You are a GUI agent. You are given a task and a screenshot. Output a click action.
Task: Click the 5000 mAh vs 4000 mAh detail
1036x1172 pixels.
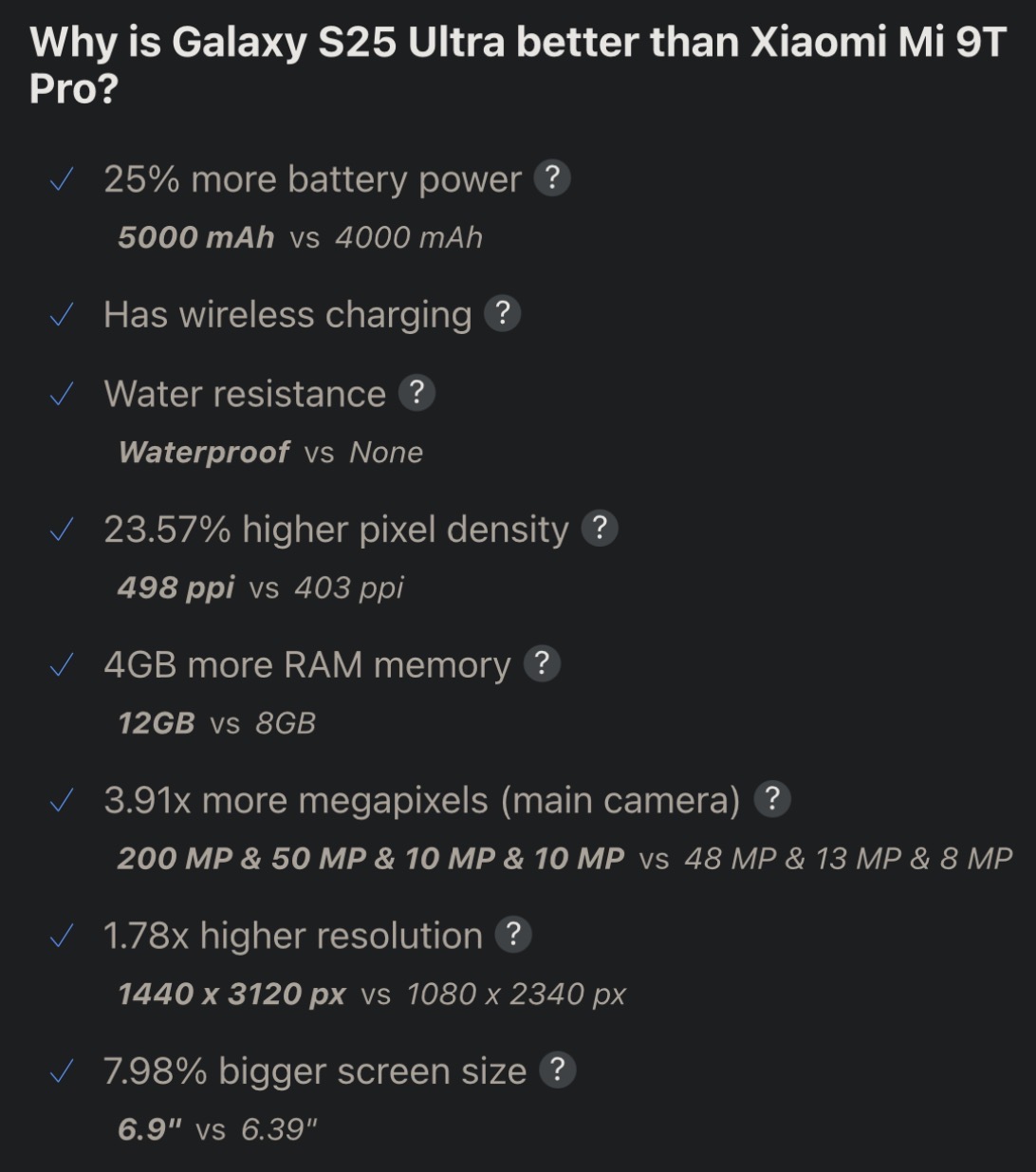pos(300,237)
